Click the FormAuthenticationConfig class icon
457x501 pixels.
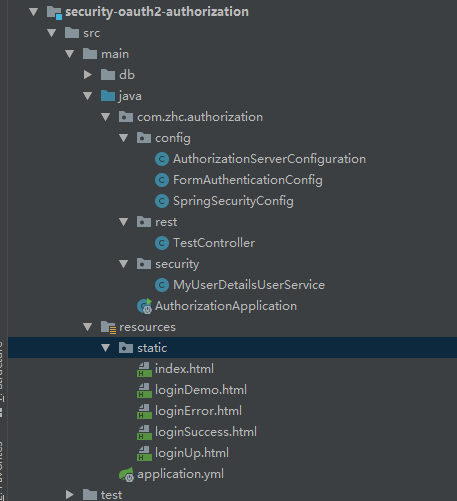click(x=162, y=180)
